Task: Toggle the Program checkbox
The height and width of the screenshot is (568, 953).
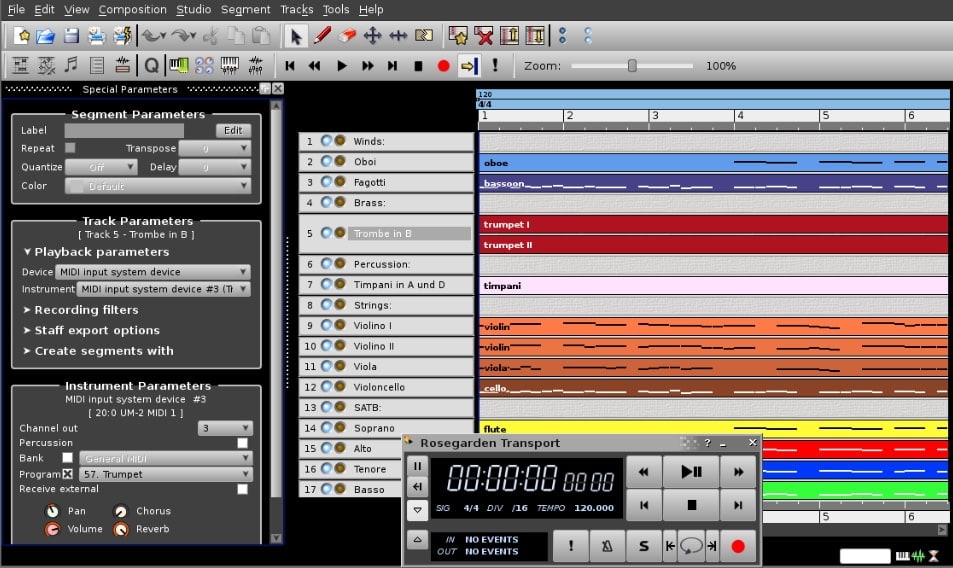Action: pos(67,474)
